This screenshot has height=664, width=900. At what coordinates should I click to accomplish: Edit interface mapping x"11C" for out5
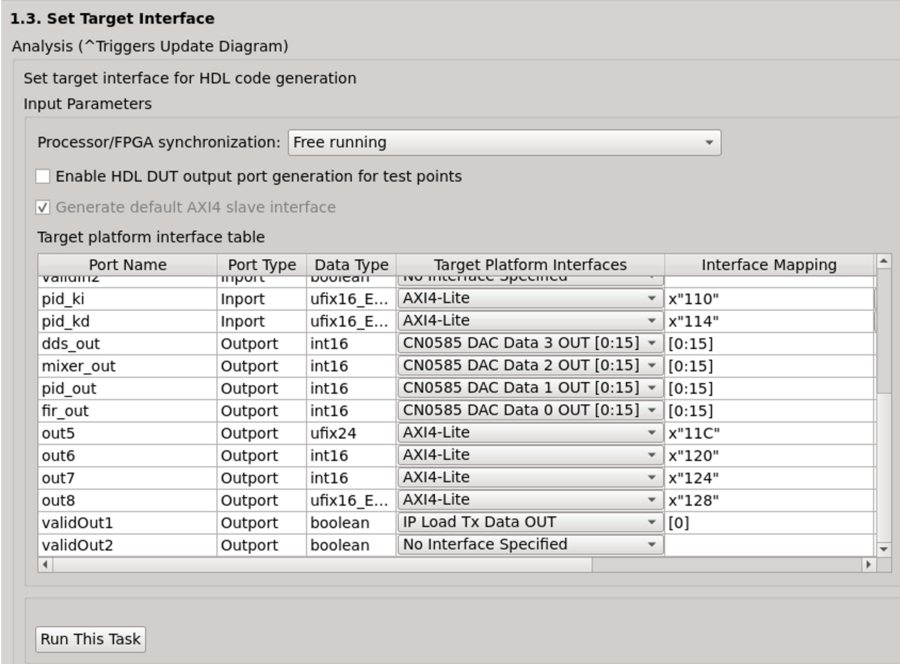click(768, 433)
